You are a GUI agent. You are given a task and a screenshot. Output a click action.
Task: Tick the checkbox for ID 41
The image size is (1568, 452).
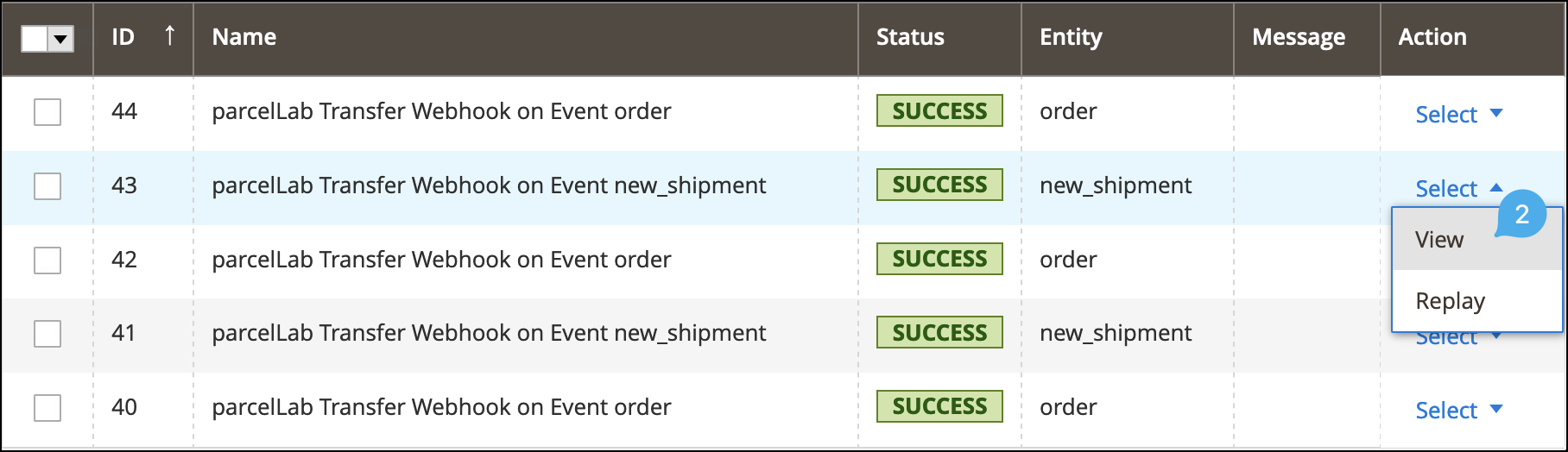47,334
